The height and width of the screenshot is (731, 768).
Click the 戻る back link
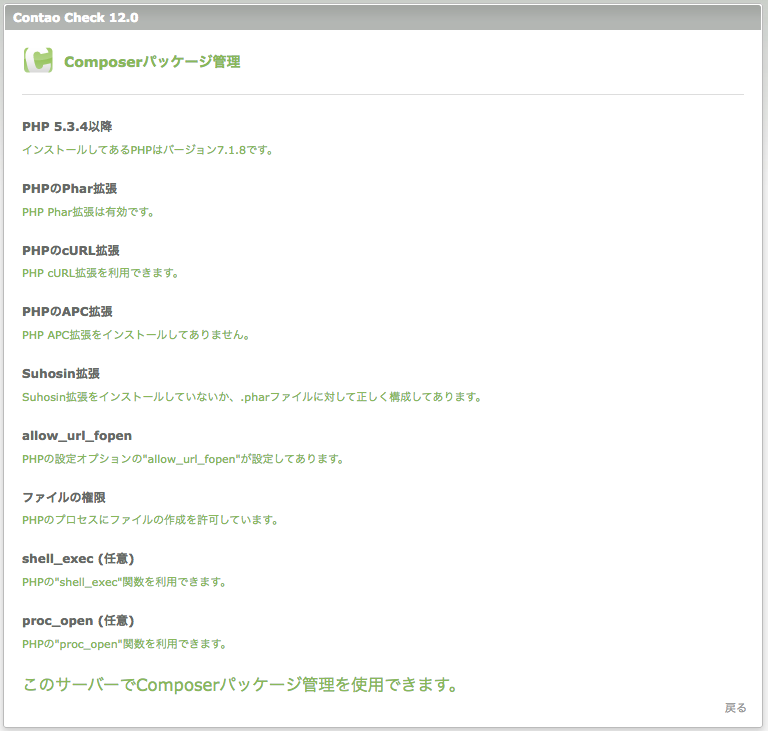click(735, 707)
